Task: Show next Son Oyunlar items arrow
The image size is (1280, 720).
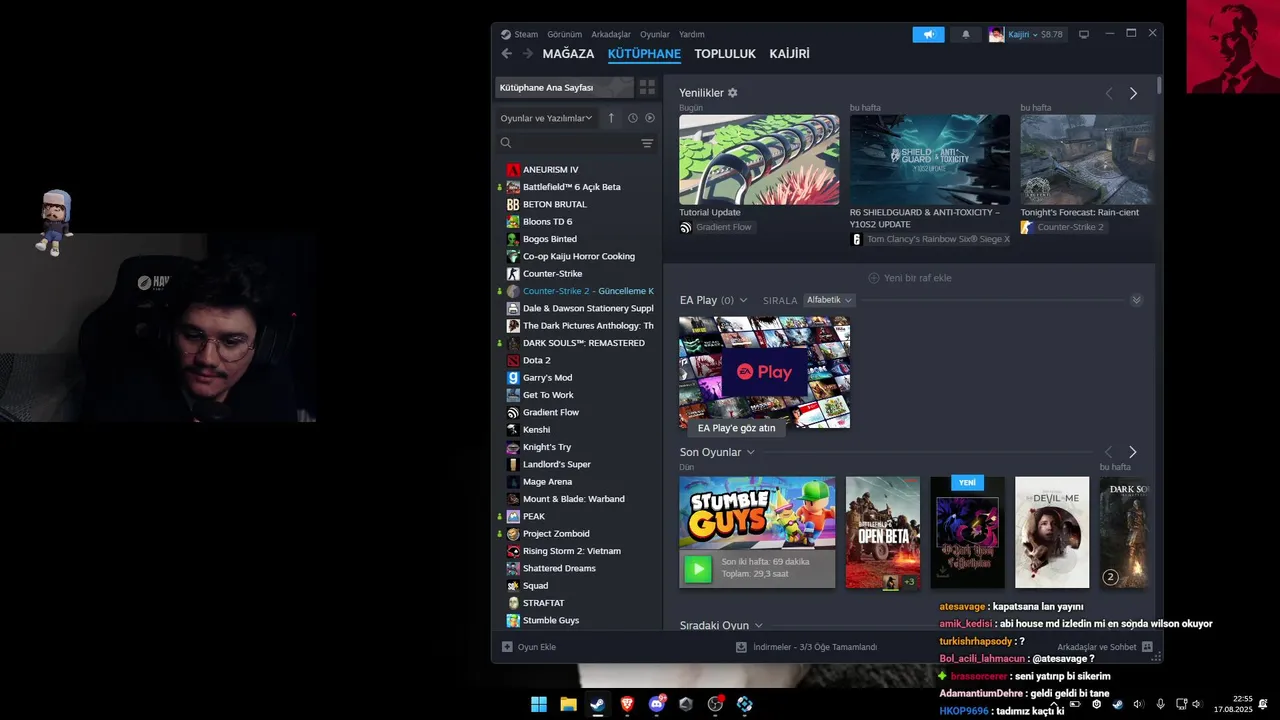Action: pos(1132,452)
